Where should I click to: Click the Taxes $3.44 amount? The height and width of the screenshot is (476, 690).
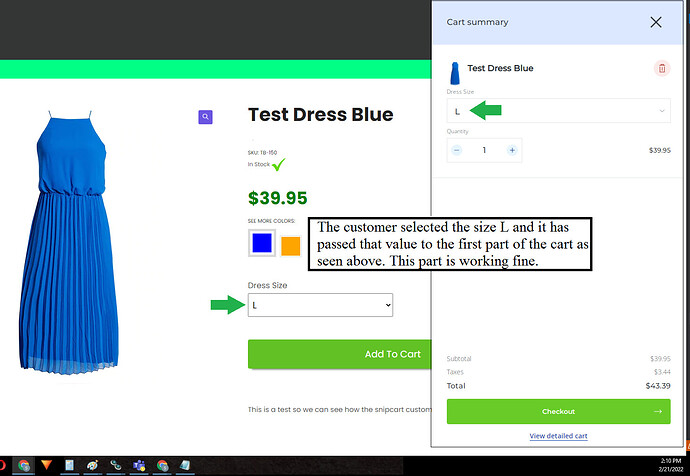point(662,372)
